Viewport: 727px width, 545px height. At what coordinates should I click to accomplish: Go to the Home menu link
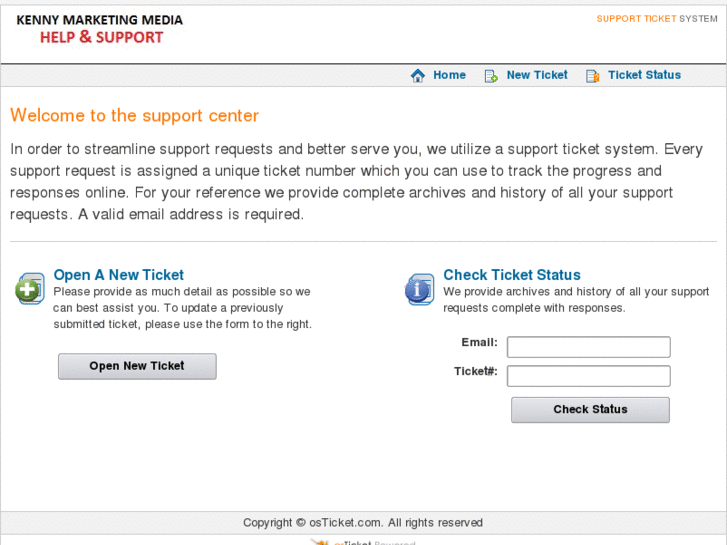pyautogui.click(x=449, y=75)
